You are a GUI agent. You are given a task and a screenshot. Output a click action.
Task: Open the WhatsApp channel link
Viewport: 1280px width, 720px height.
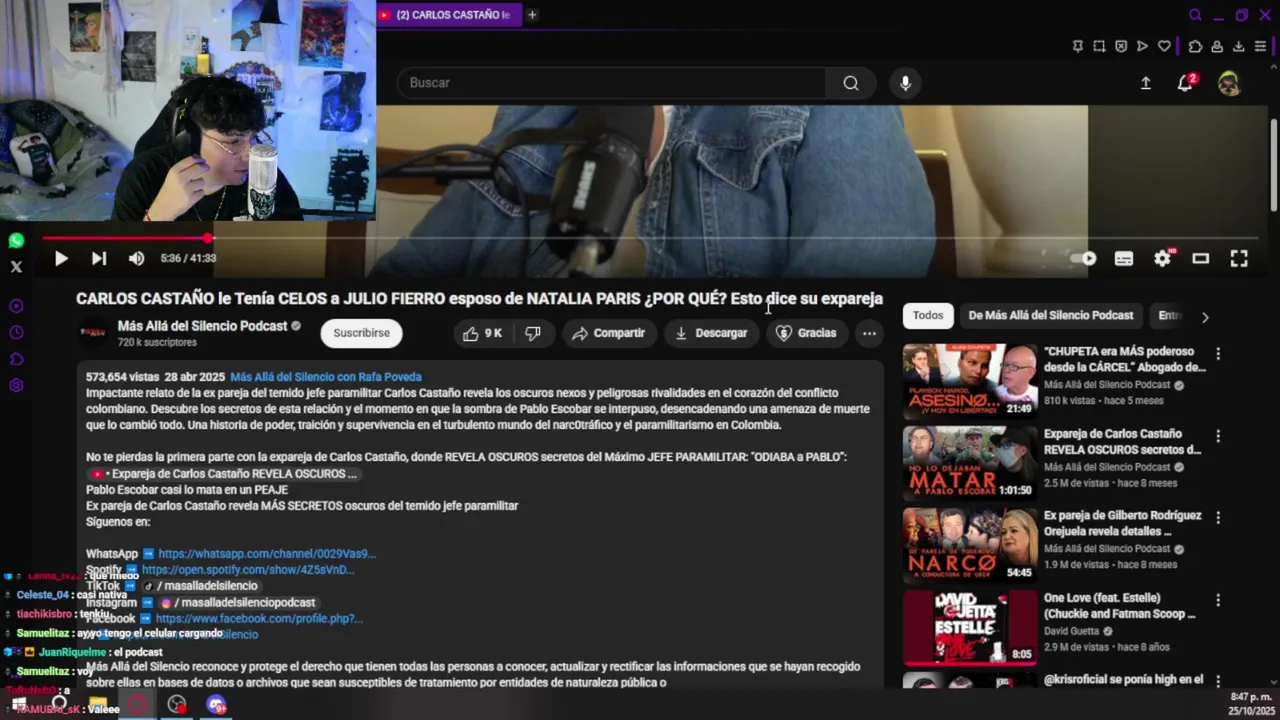click(267, 553)
